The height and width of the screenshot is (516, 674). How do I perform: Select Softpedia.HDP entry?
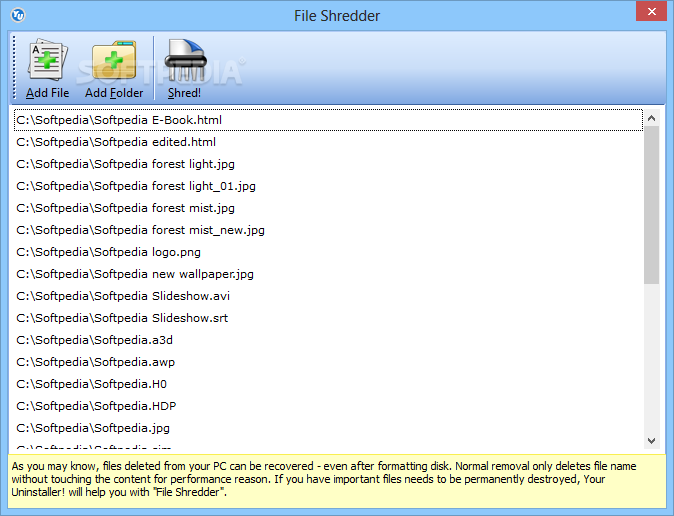328,406
